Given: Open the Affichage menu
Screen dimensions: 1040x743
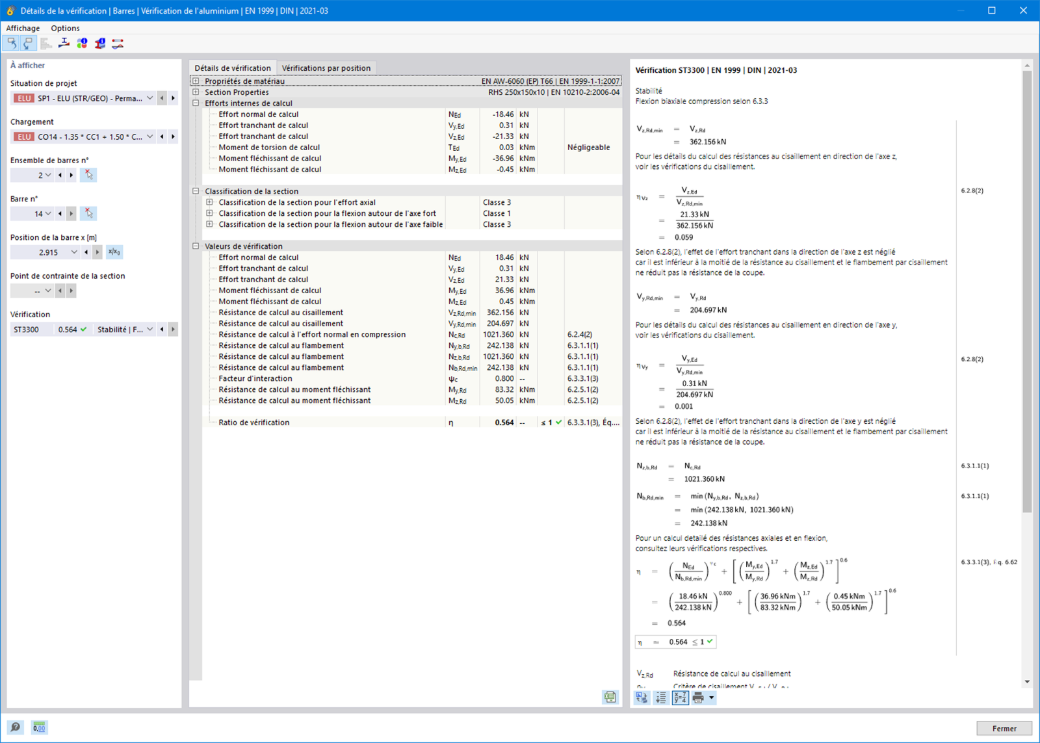Looking at the screenshot, I should point(23,28).
